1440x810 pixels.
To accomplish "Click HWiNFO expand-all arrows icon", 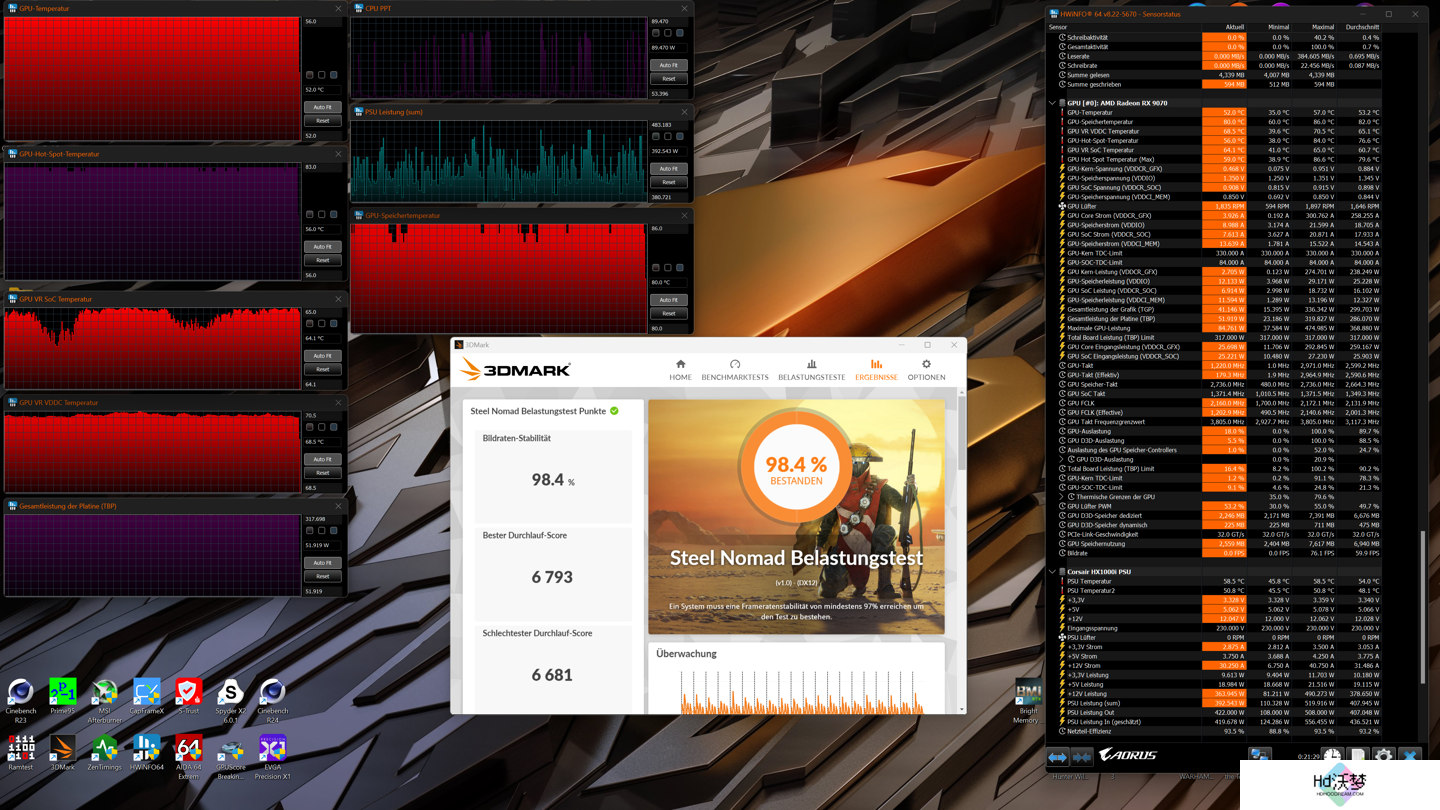I will (1057, 757).
